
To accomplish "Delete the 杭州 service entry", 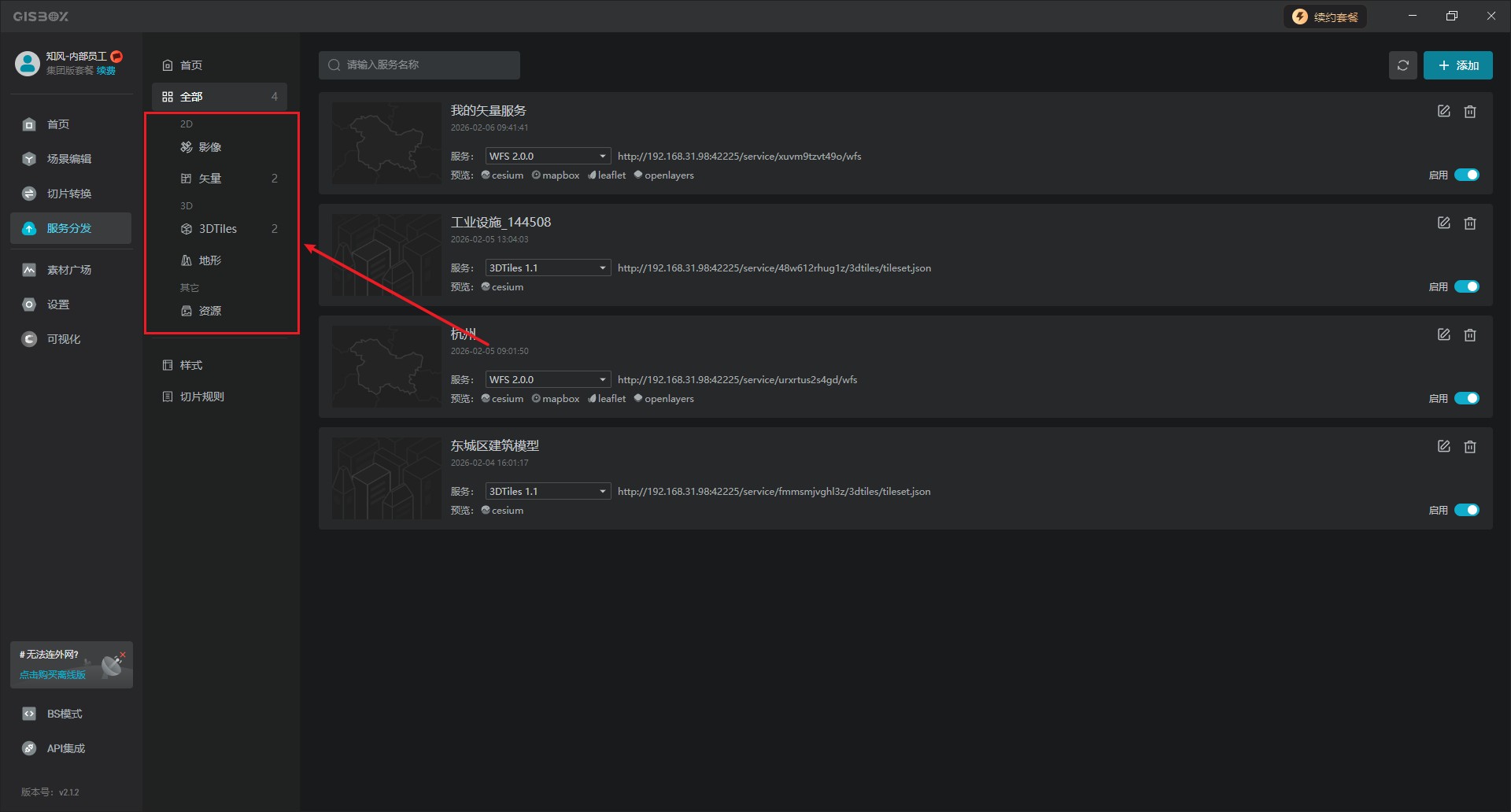I will [1469, 335].
